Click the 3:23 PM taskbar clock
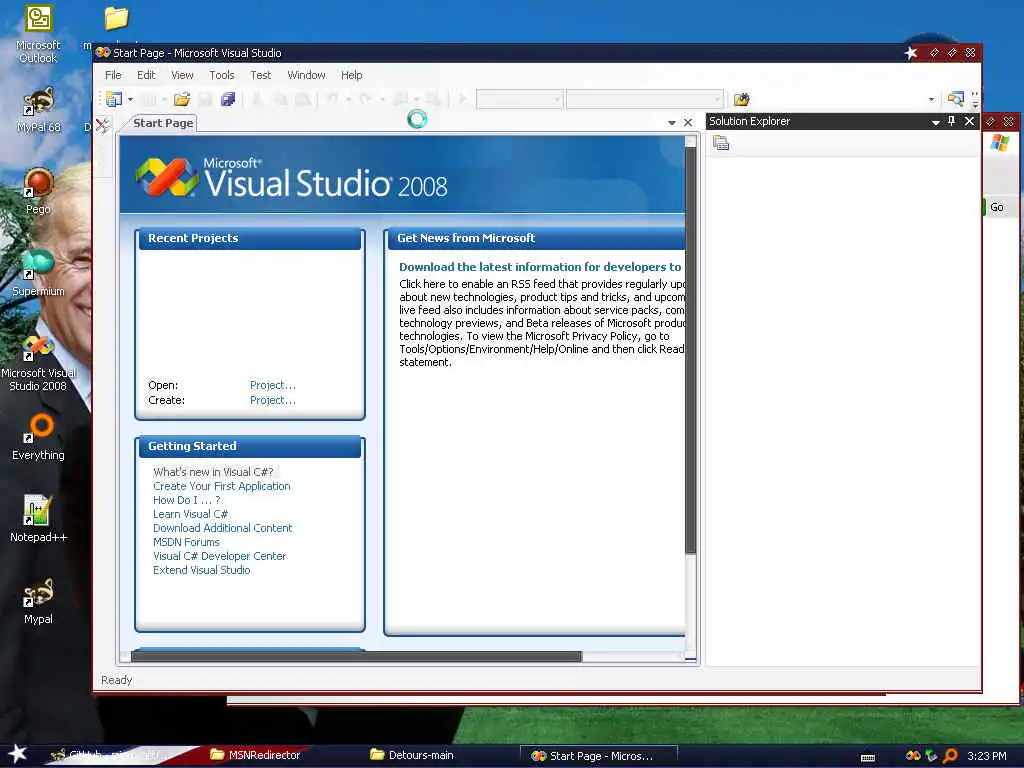1024x768 pixels. point(987,756)
